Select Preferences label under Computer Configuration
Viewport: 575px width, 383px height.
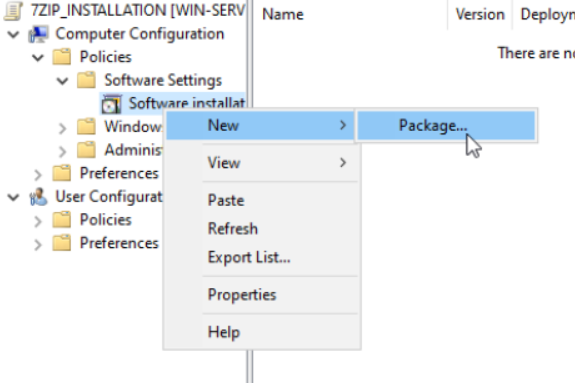[119, 173]
